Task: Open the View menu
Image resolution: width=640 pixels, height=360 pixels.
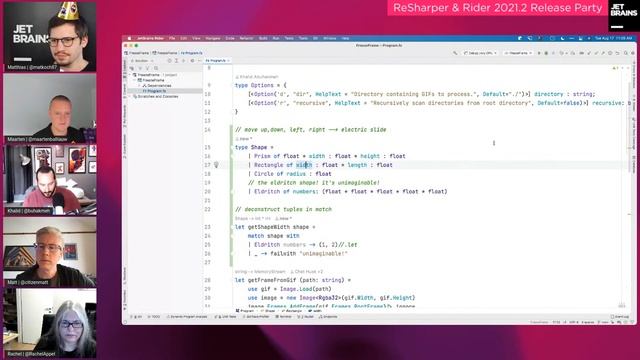Action: [196, 38]
